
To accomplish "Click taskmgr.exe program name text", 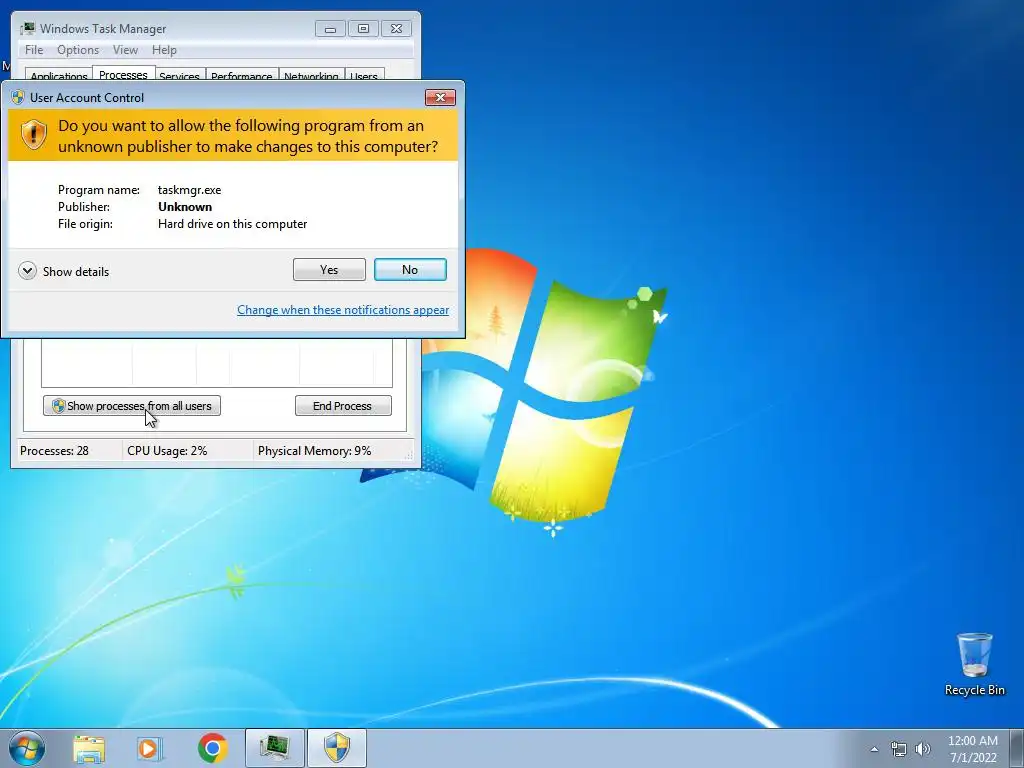I will (x=189, y=190).
